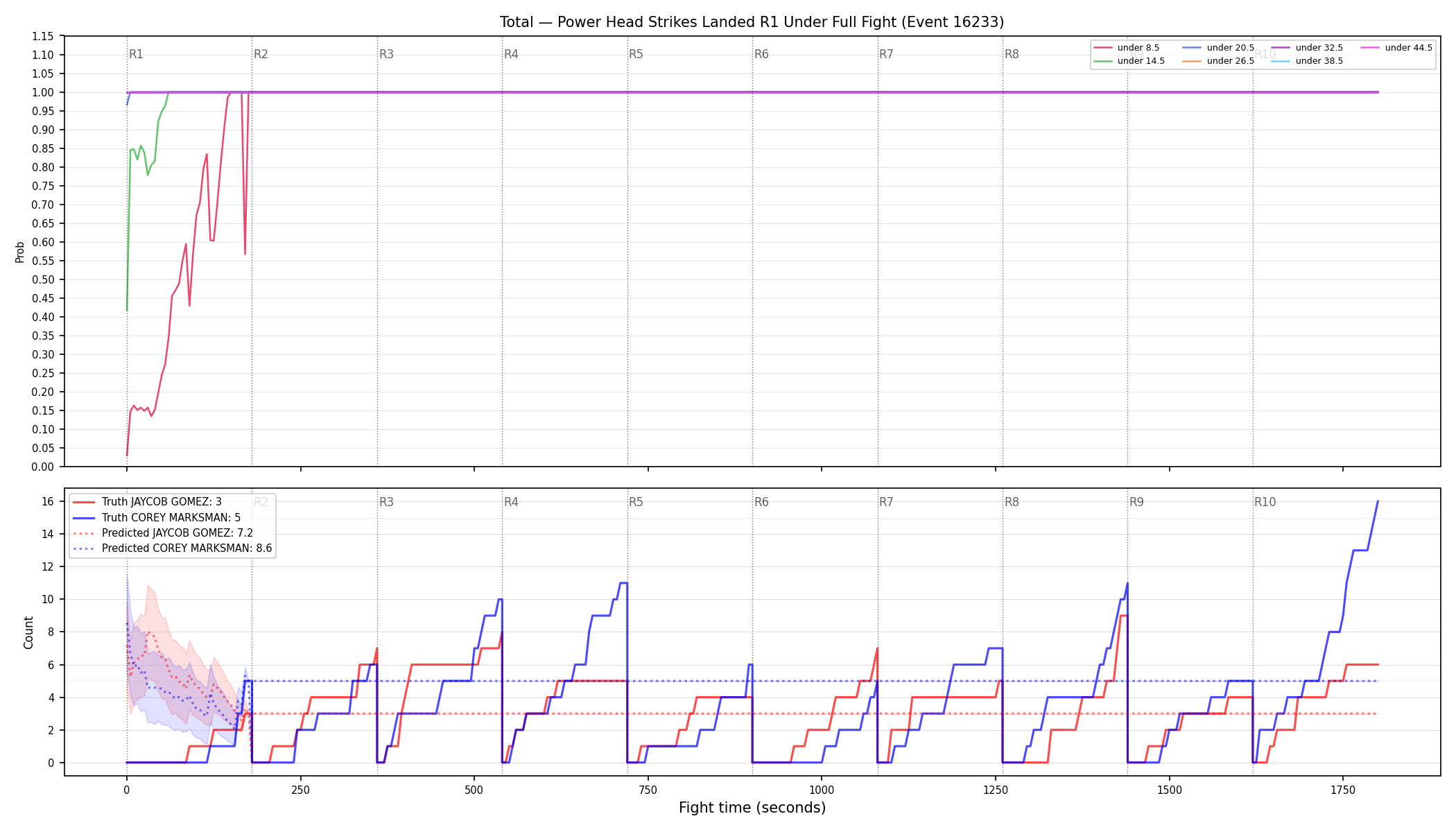The image size is (1456, 832).
Task: Click the 0.50 tick on Prob axis
Action: pos(43,279)
